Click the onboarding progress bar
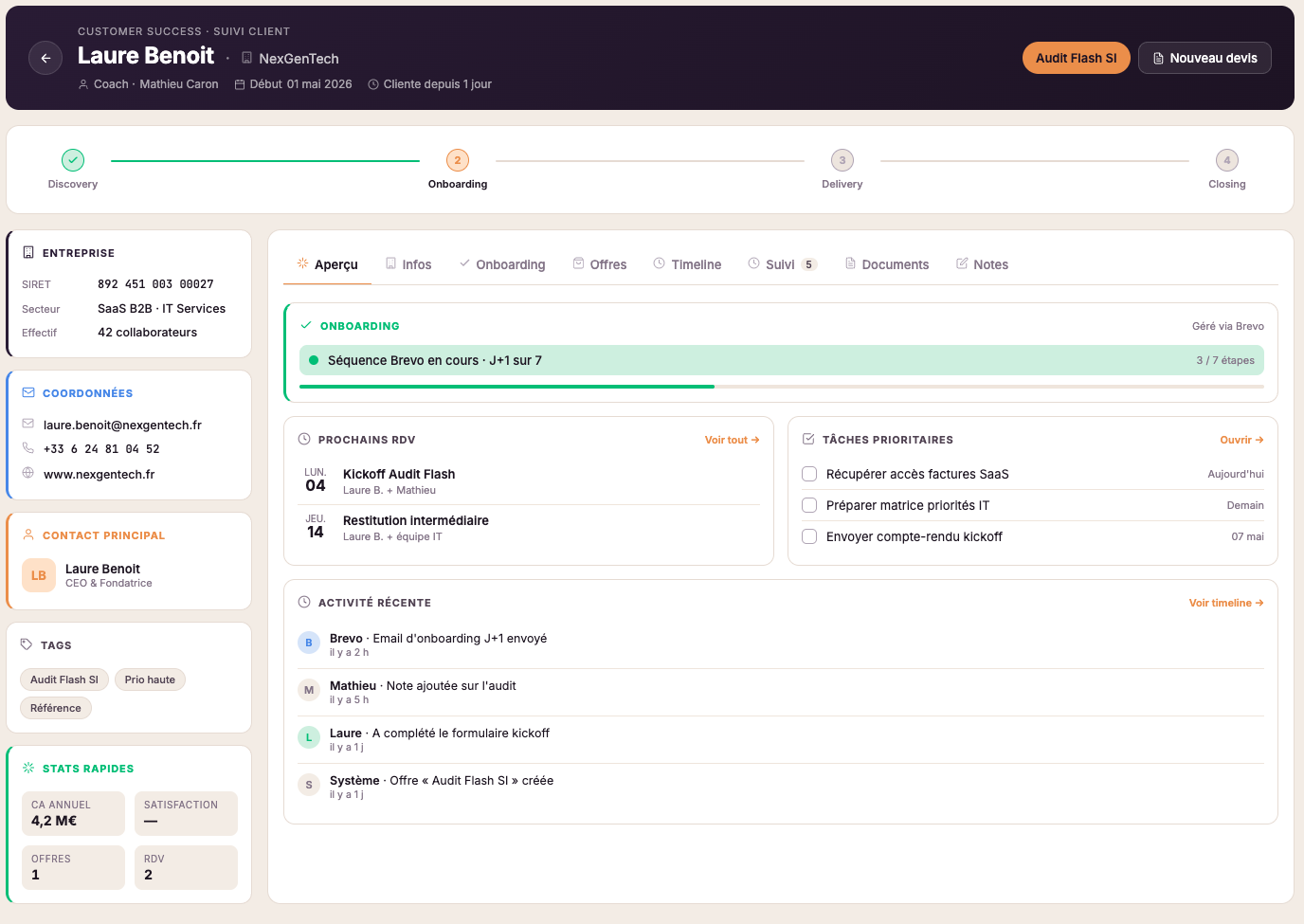Image resolution: width=1304 pixels, height=924 pixels. [782, 387]
